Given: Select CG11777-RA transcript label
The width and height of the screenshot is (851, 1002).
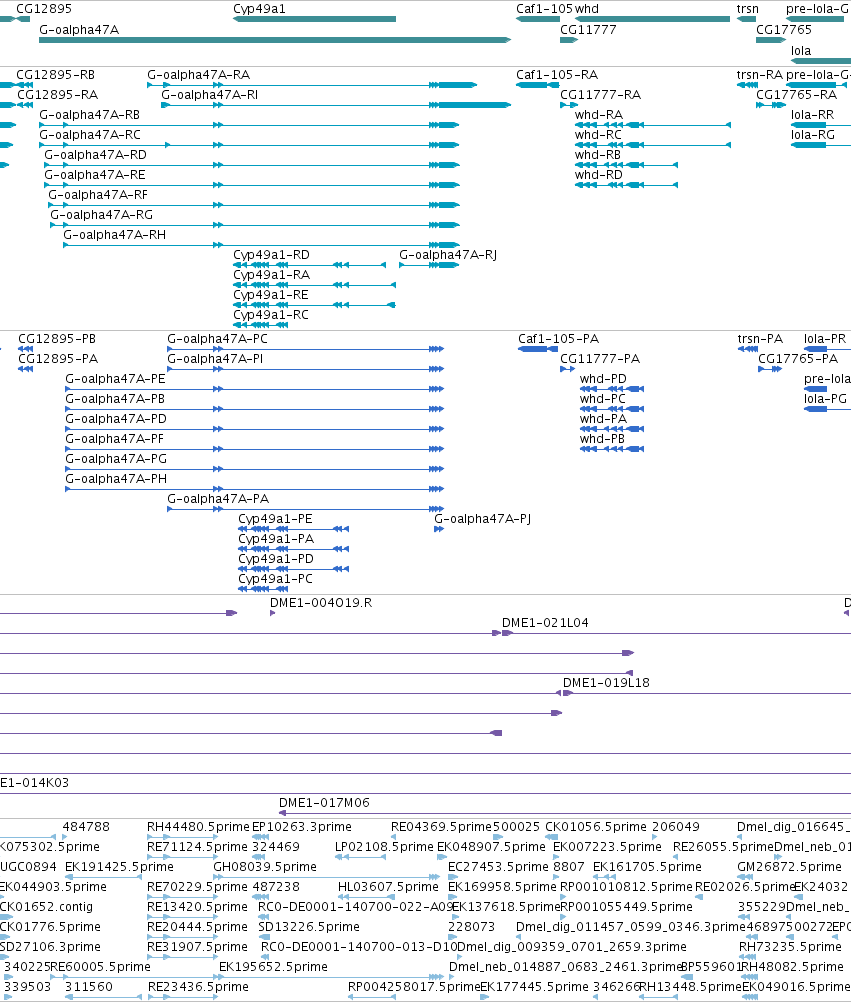Looking at the screenshot, I should [x=601, y=95].
